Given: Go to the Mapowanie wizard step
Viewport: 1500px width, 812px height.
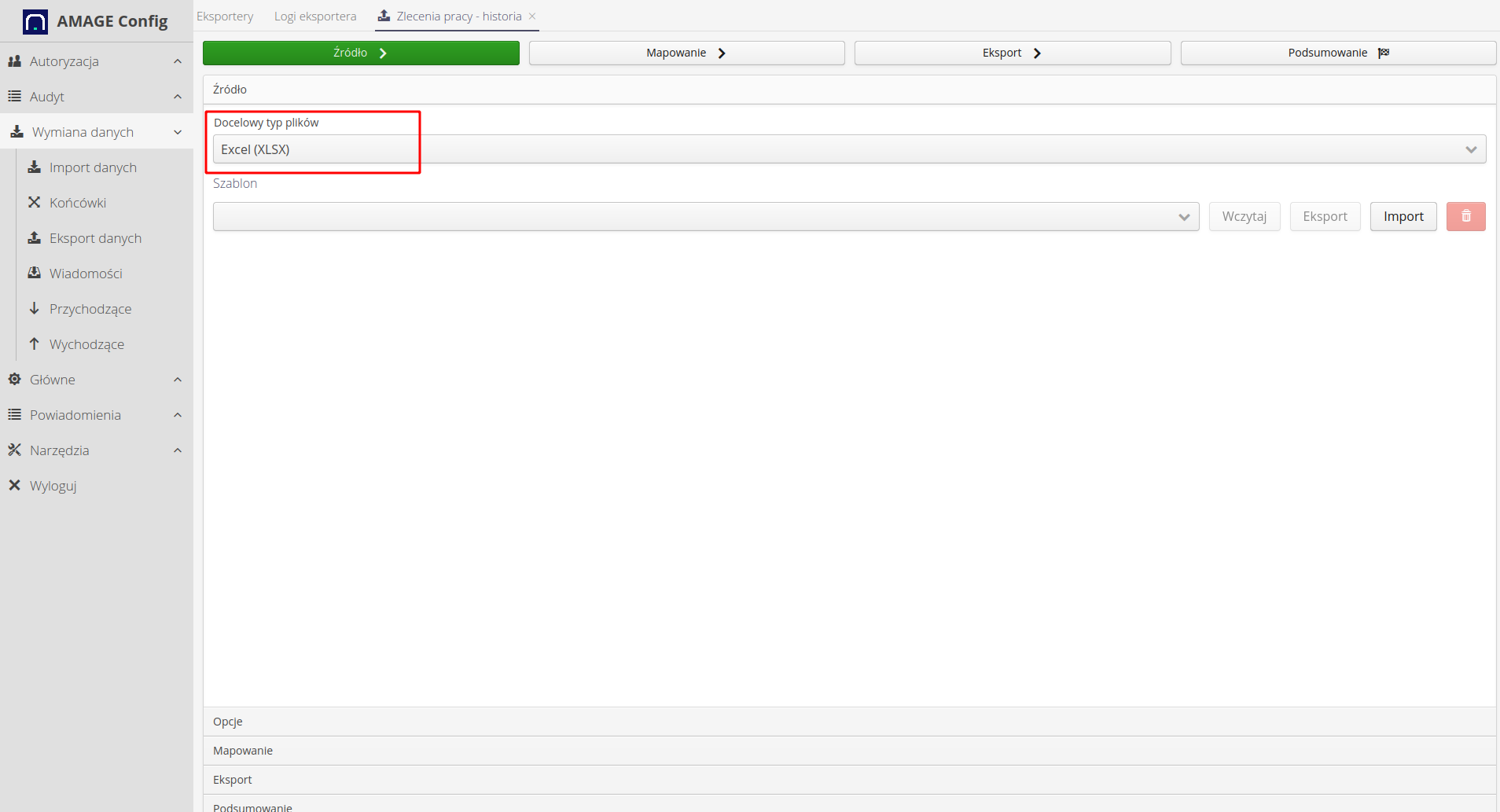Looking at the screenshot, I should pyautogui.click(x=686, y=53).
